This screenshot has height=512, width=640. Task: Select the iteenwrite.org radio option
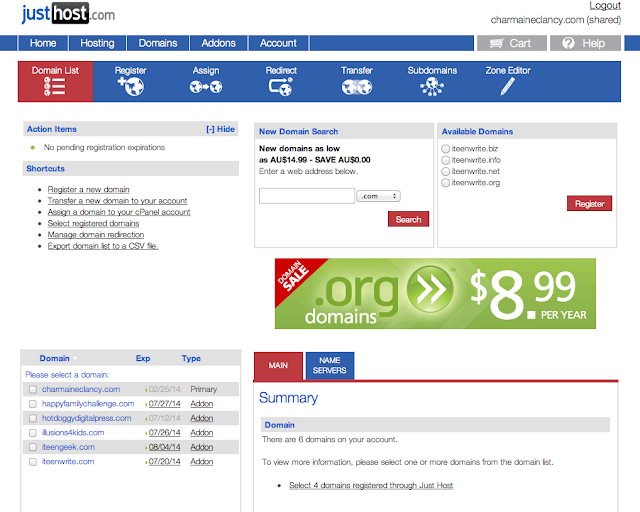[x=445, y=183]
